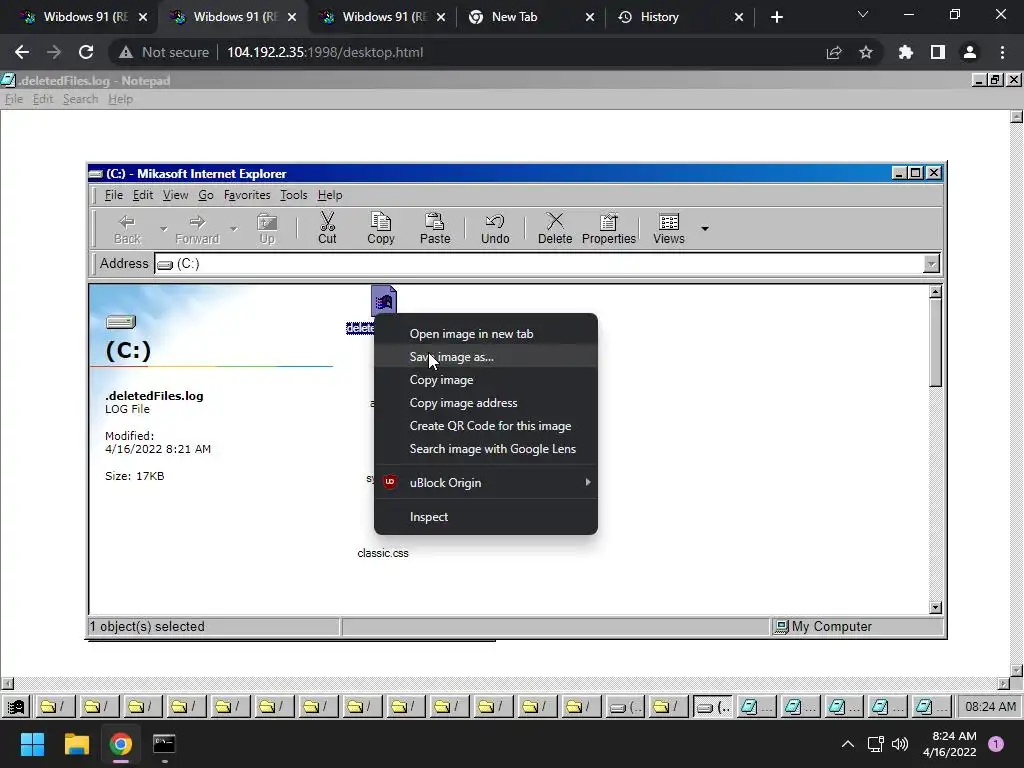Click the Chrome profile avatar icon
1024x768 pixels.
click(x=970, y=52)
